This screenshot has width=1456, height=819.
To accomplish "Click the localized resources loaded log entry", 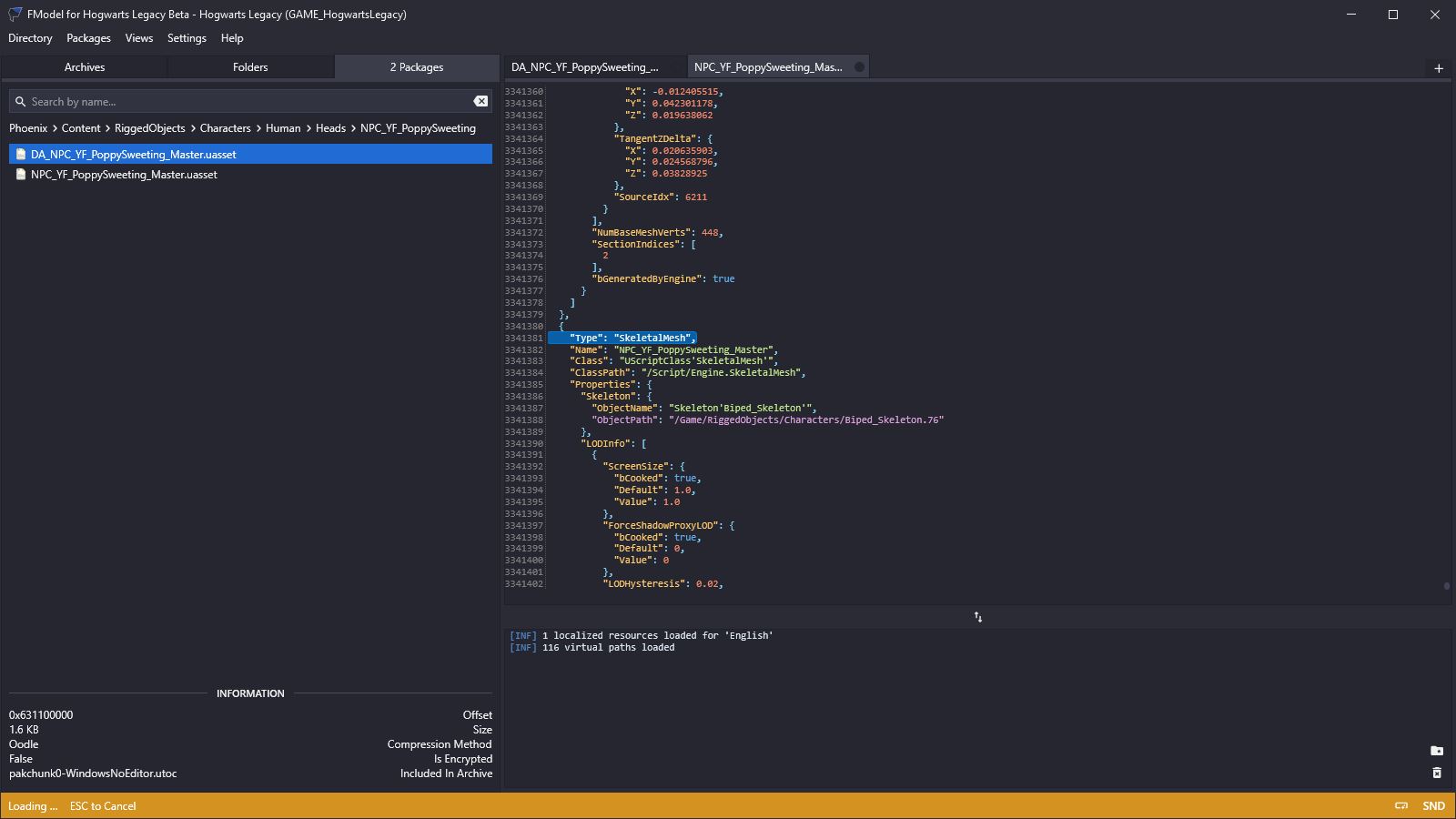I will 642,636.
